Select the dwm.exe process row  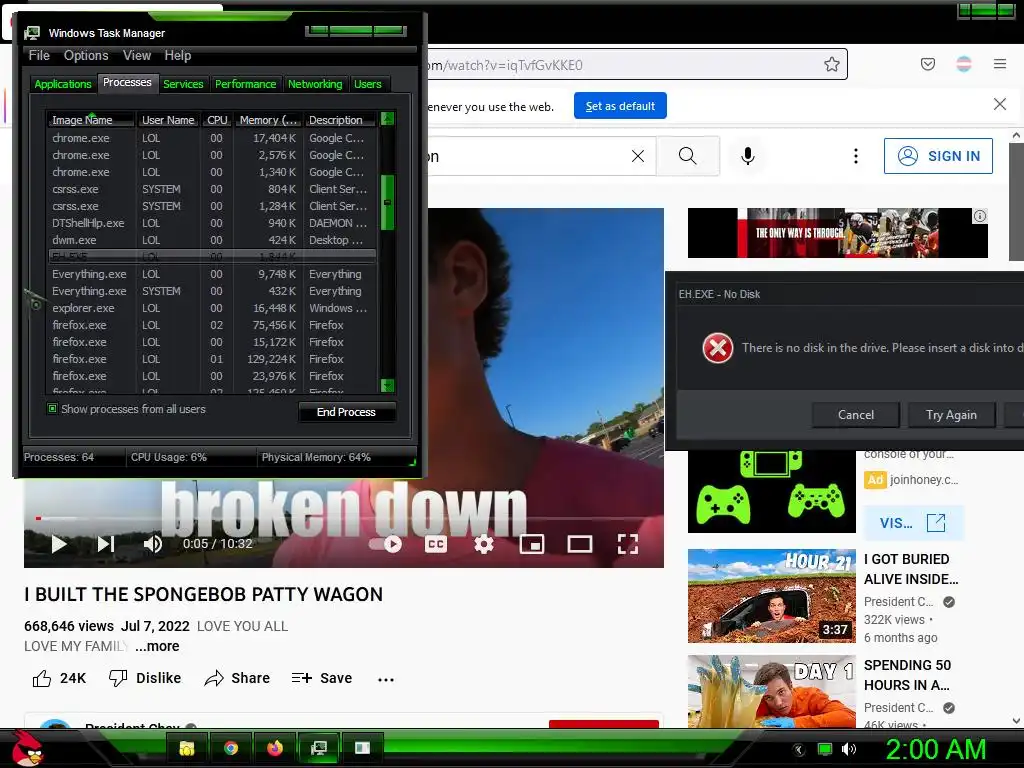(212, 240)
